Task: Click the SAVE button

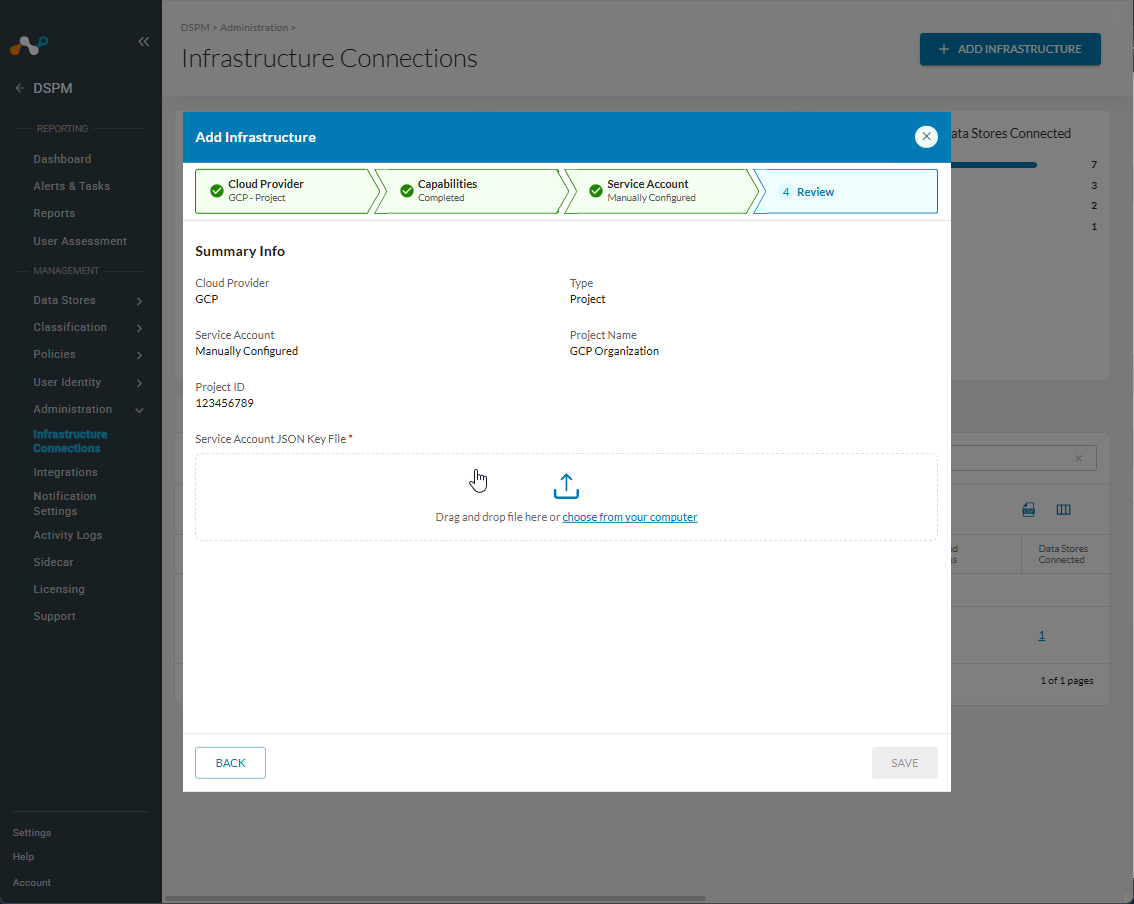Action: 904,763
